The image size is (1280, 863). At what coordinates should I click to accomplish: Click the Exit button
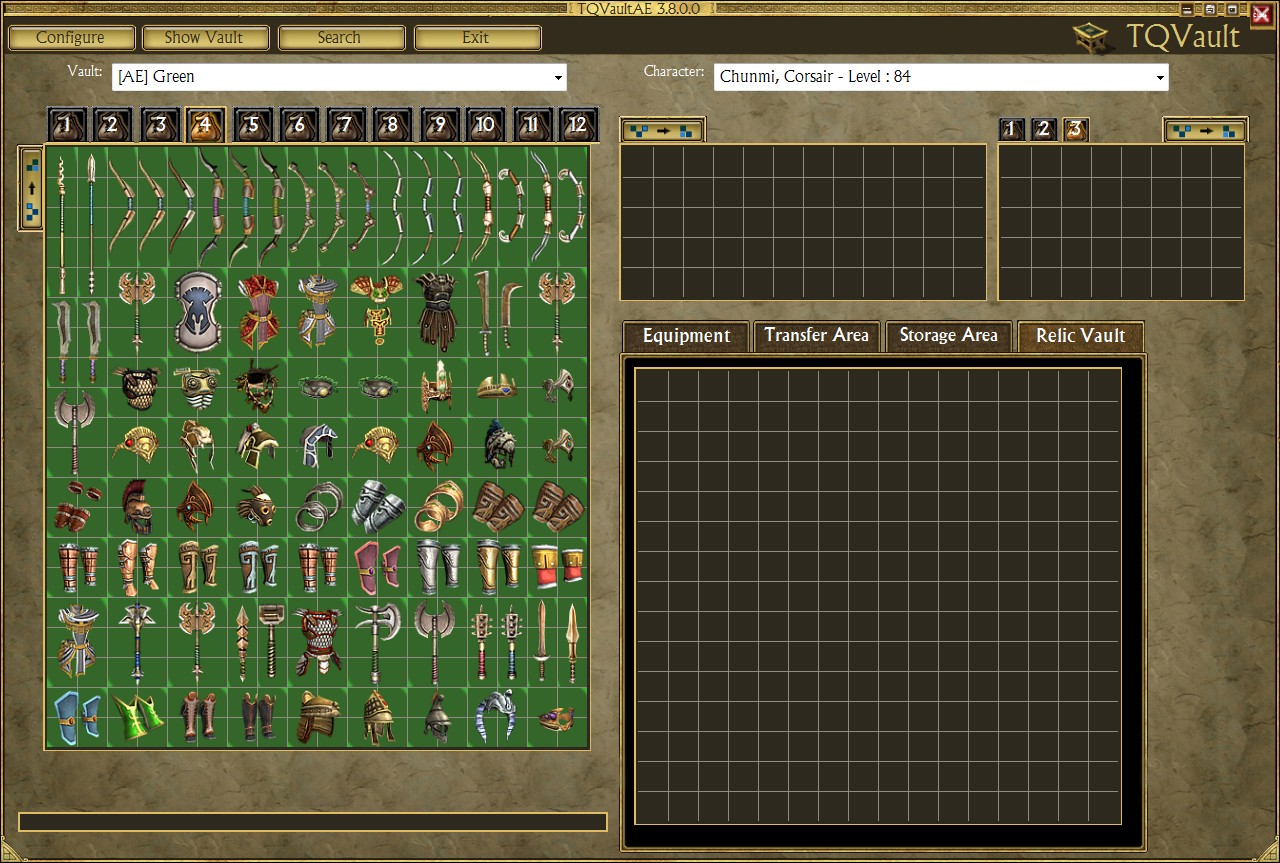pos(477,38)
